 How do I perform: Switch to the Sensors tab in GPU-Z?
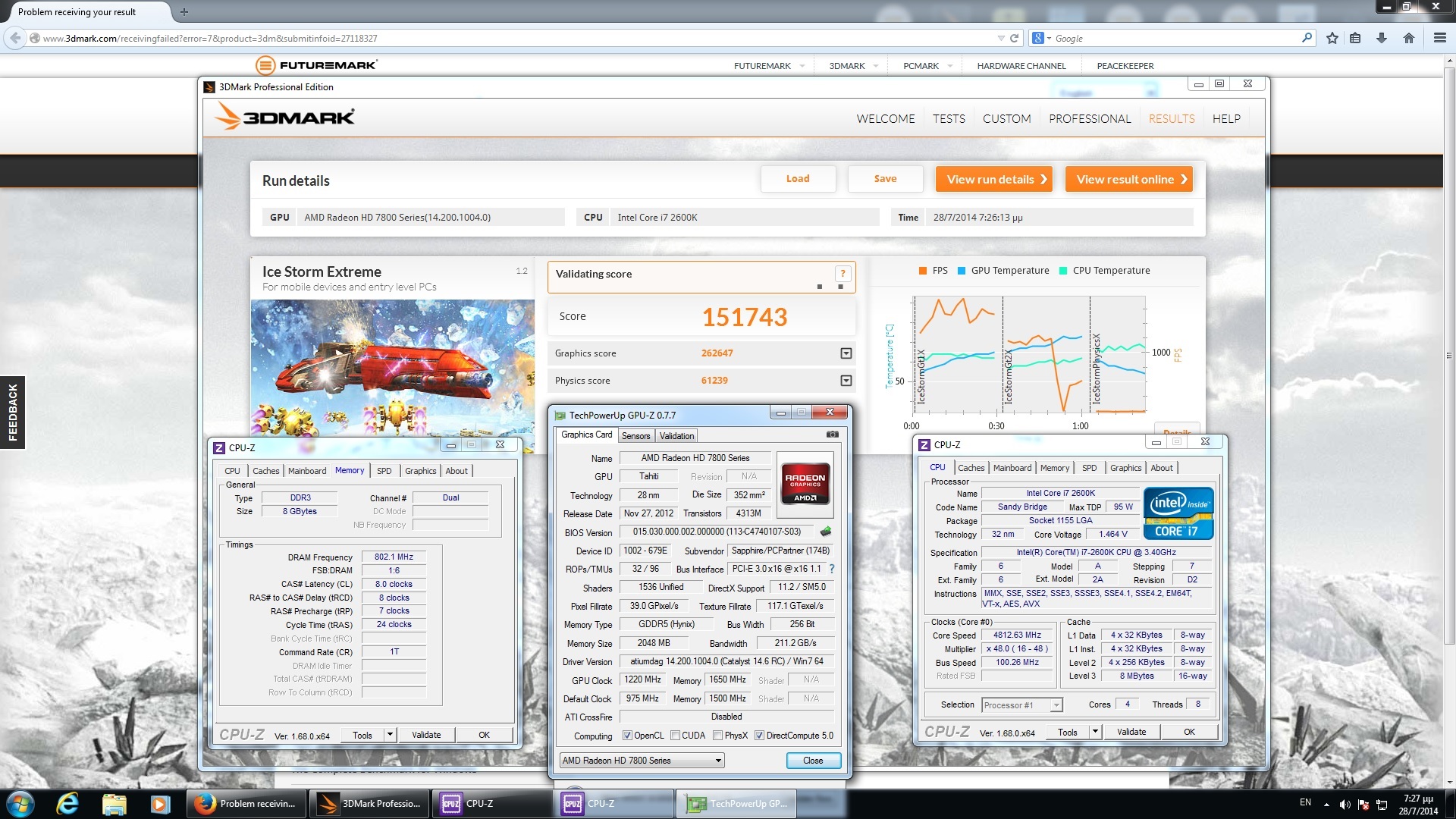click(635, 436)
